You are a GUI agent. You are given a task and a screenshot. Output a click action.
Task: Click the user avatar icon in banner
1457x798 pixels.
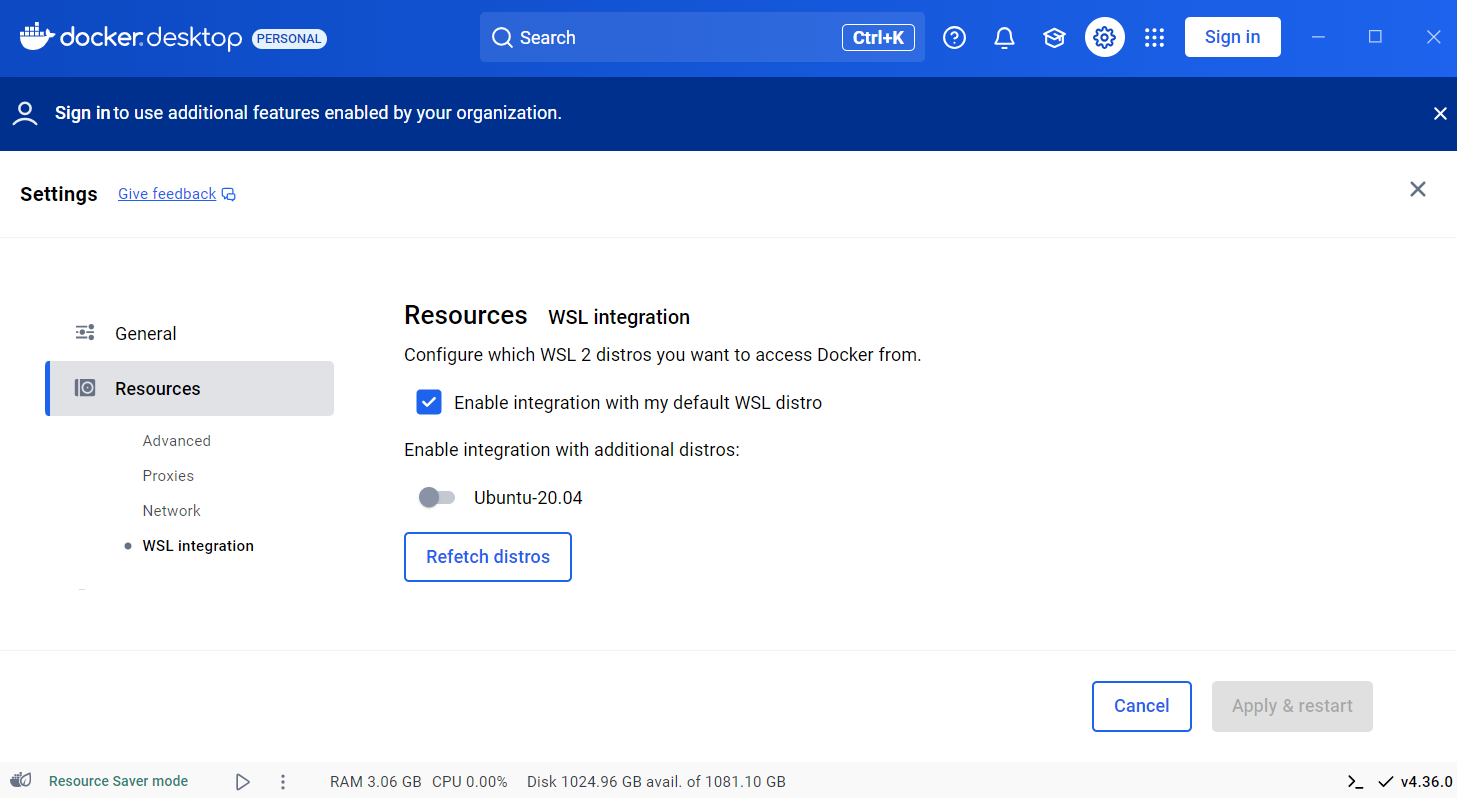(25, 113)
